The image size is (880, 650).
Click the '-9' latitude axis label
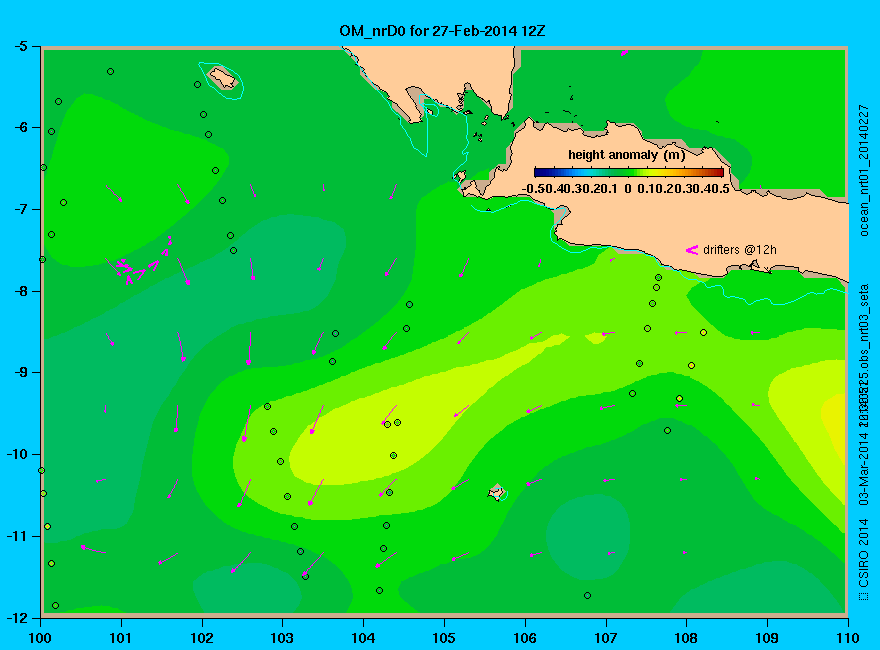tap(20, 373)
